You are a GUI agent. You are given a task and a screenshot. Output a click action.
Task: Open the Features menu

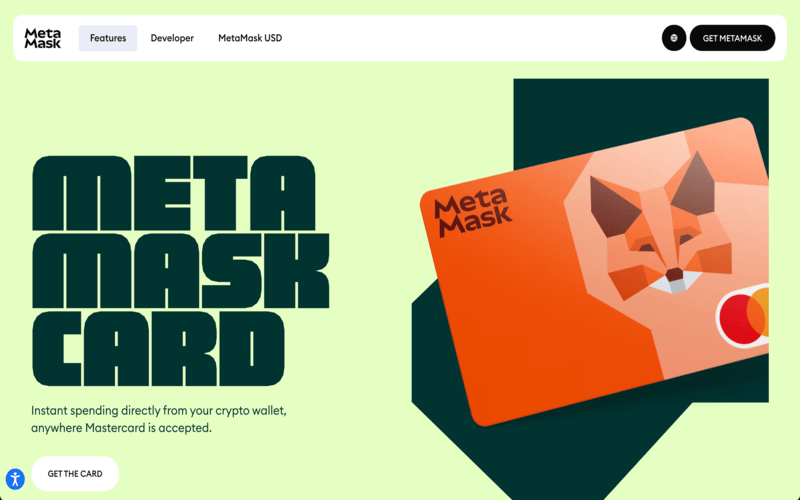[108, 38]
